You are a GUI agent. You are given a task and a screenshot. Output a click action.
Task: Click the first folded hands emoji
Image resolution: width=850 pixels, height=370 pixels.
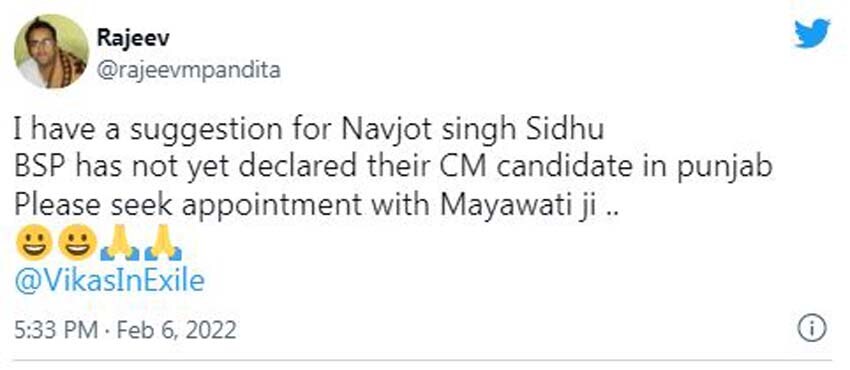[119, 243]
